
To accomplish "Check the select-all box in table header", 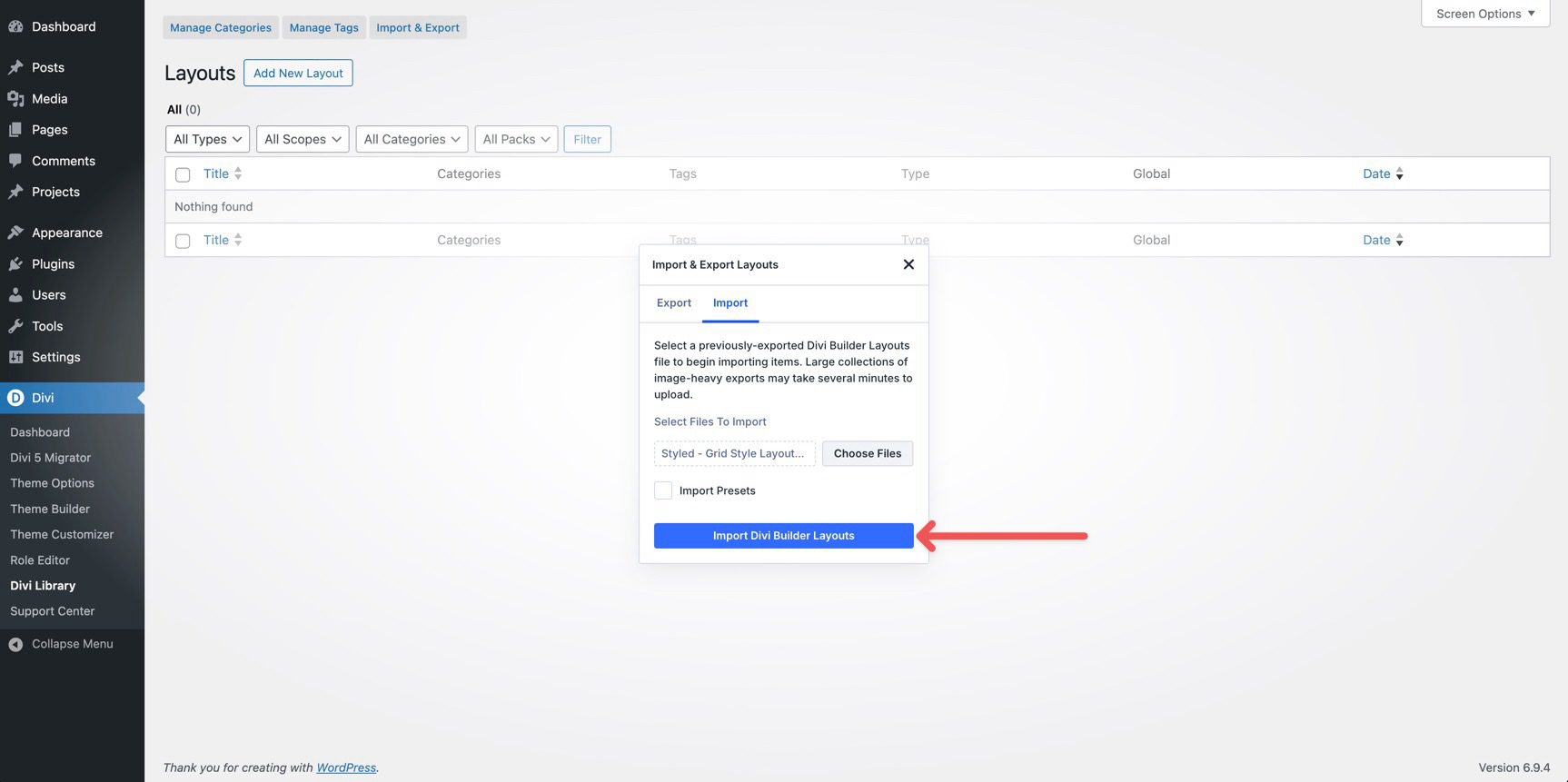I will pyautogui.click(x=183, y=174).
